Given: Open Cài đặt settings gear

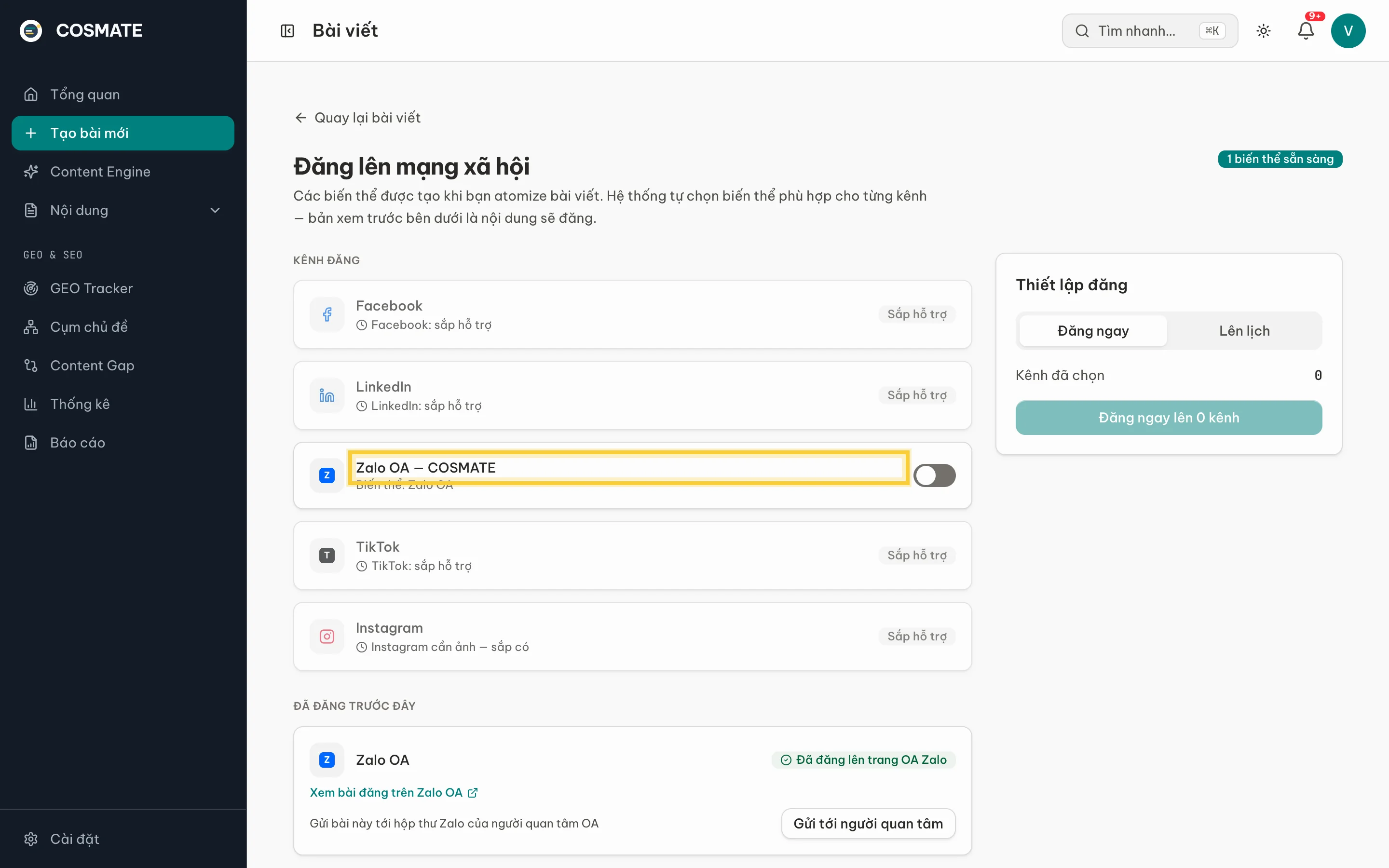Looking at the screenshot, I should point(31,839).
